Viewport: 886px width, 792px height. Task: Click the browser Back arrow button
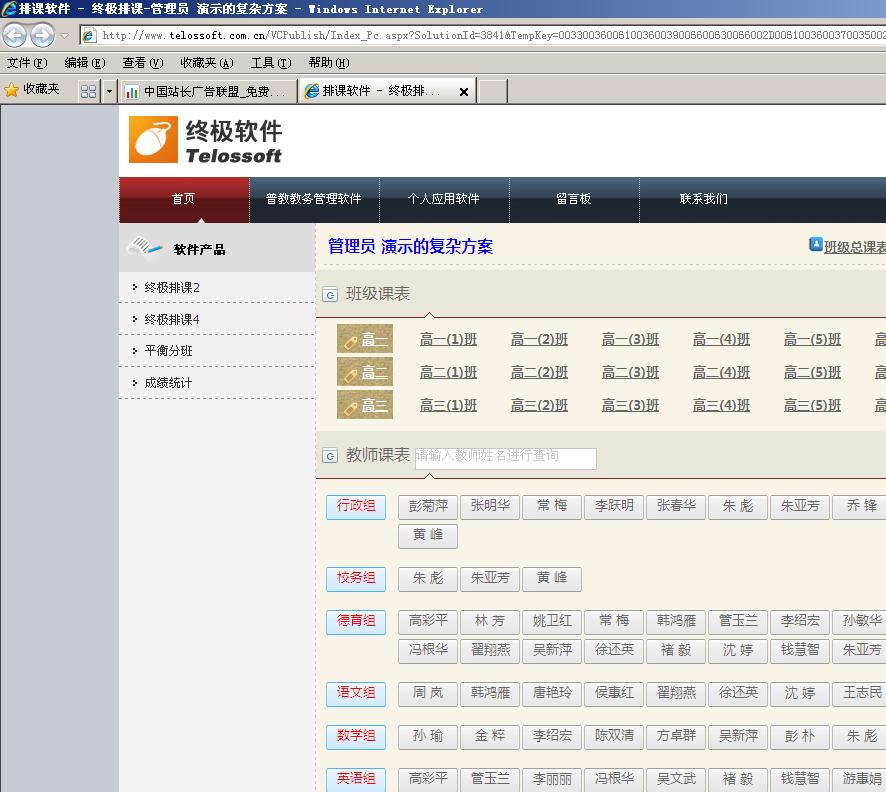15,36
